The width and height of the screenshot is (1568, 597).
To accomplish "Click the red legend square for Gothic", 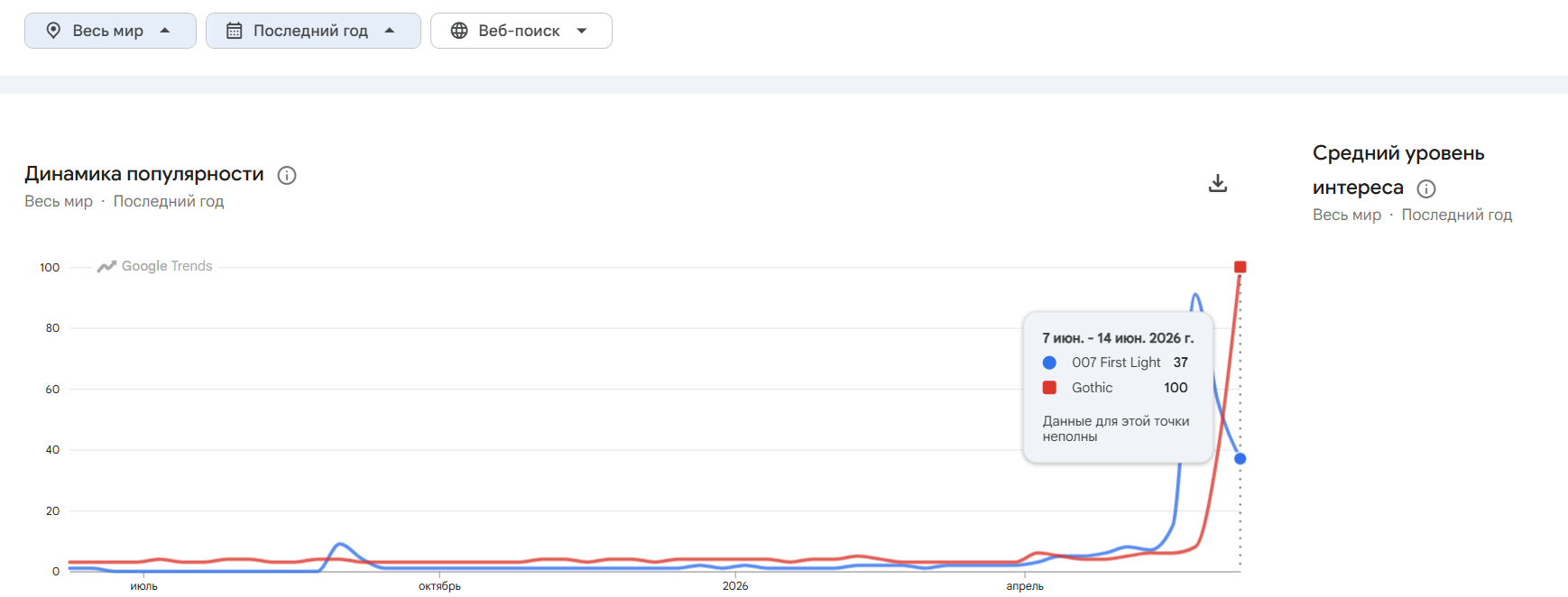I will 1049,388.
